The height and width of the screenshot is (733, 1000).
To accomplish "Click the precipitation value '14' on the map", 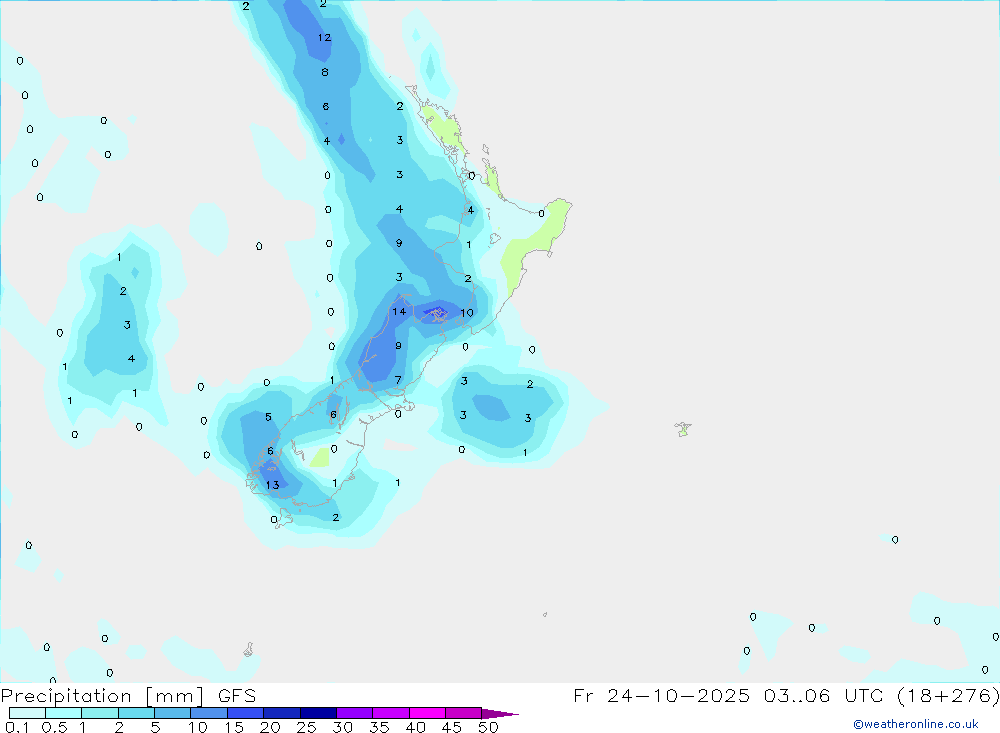I will (x=399, y=311).
